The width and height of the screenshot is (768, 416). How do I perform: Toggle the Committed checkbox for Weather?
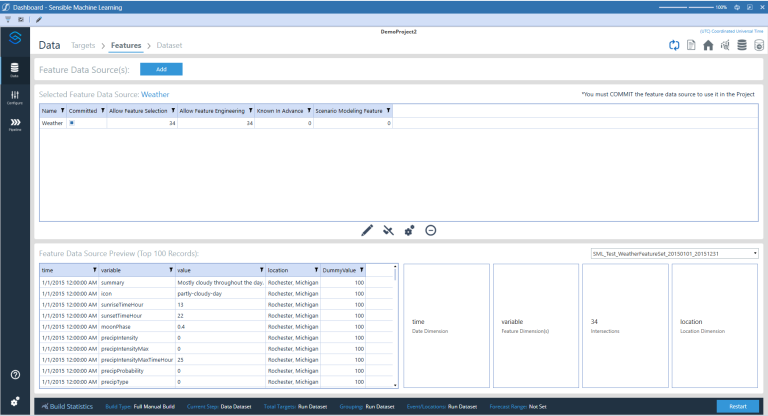click(72, 123)
